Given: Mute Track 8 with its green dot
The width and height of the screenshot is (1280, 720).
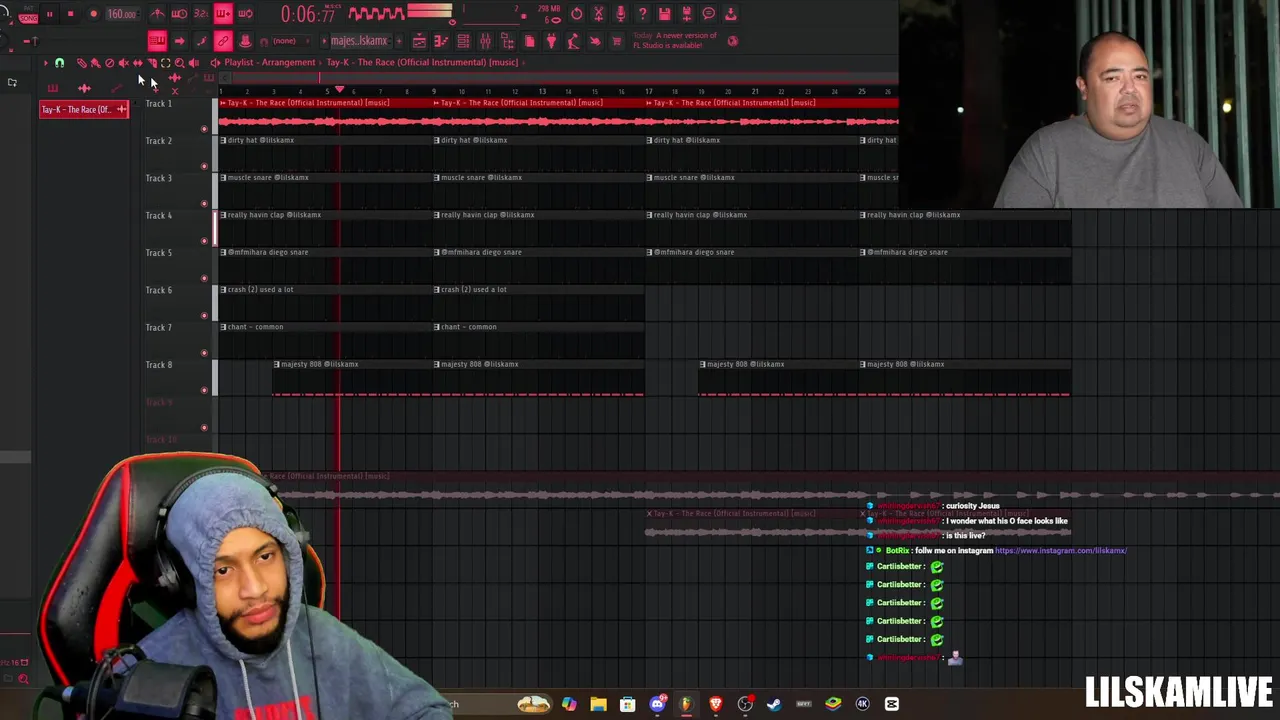Looking at the screenshot, I should click(x=204, y=390).
